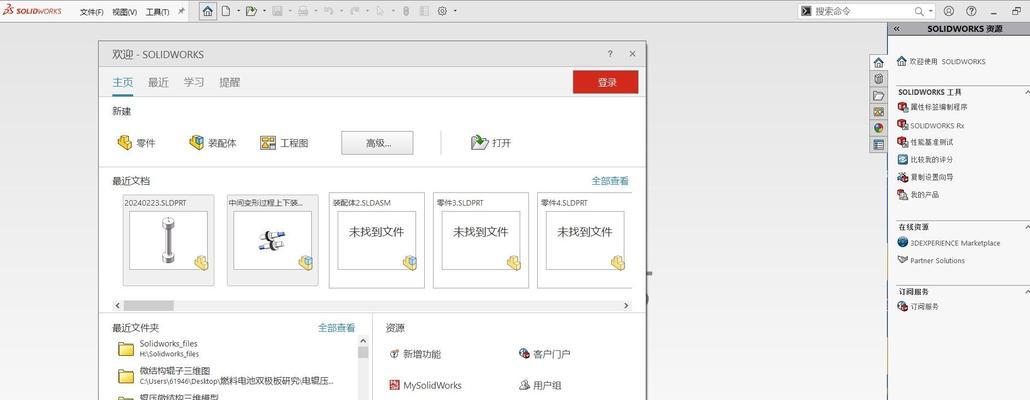Open recent document 20240223.SLDPRT thumbnail

(169, 240)
